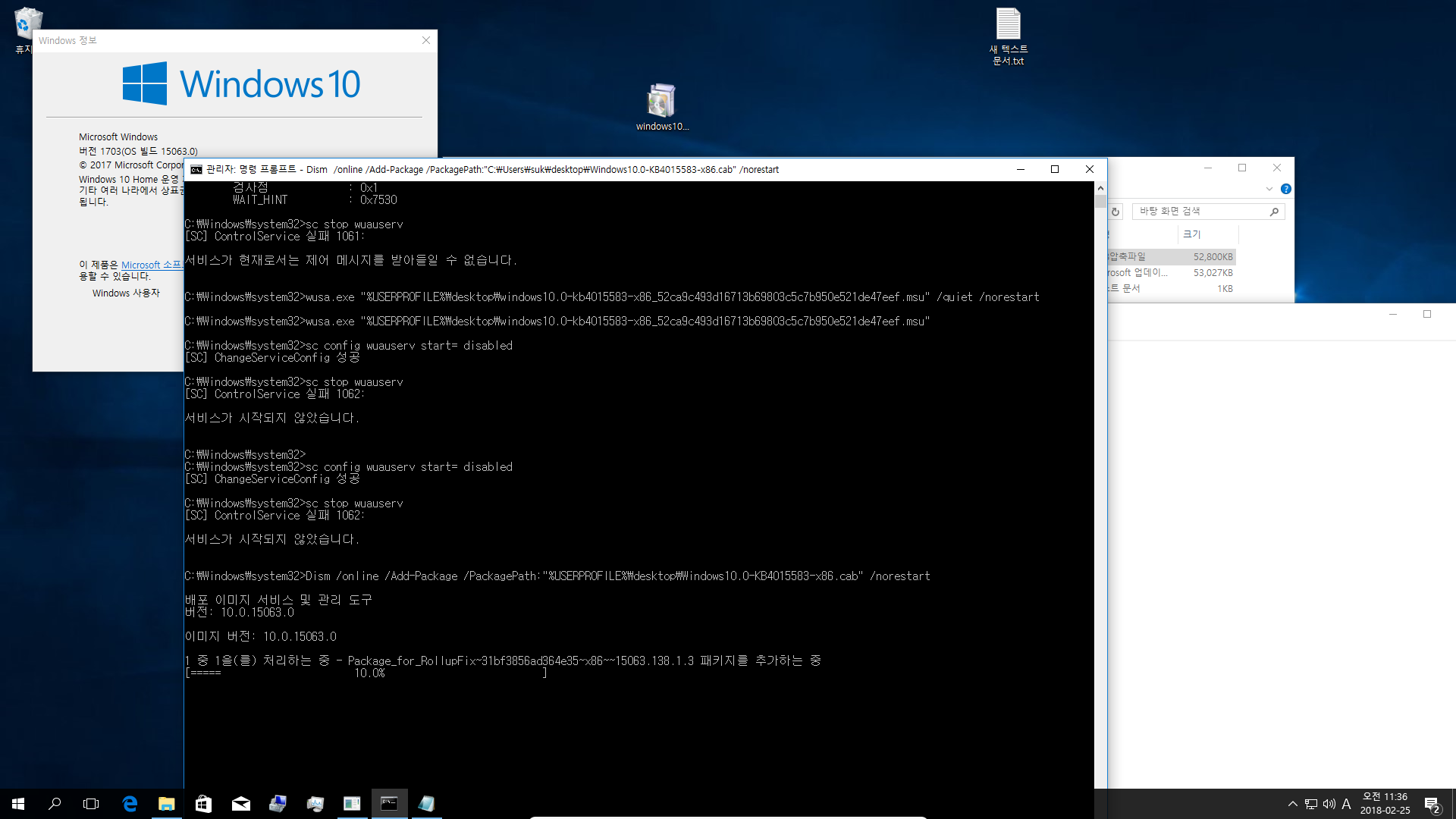The image size is (1456, 819).
Task: Close the Explorer window
Action: (1277, 168)
